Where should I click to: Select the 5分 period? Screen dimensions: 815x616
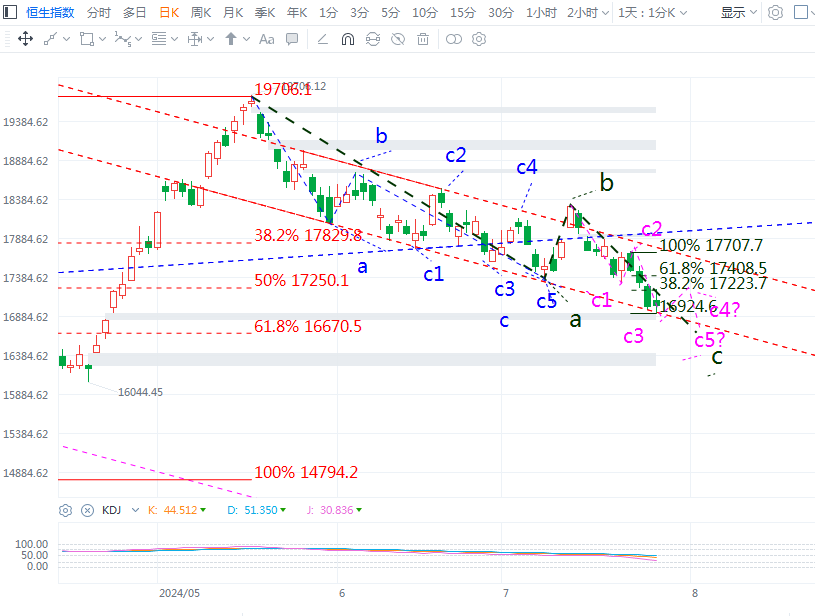(390, 12)
